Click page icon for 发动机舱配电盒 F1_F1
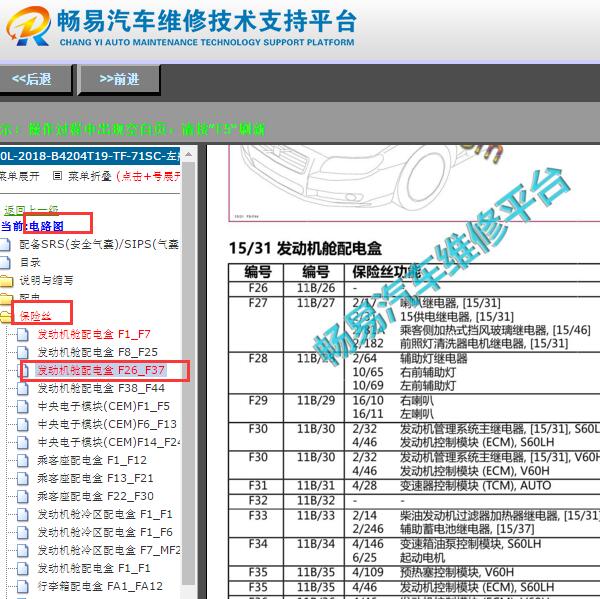Image resolution: width=600 pixels, height=599 pixels. click(x=23, y=568)
